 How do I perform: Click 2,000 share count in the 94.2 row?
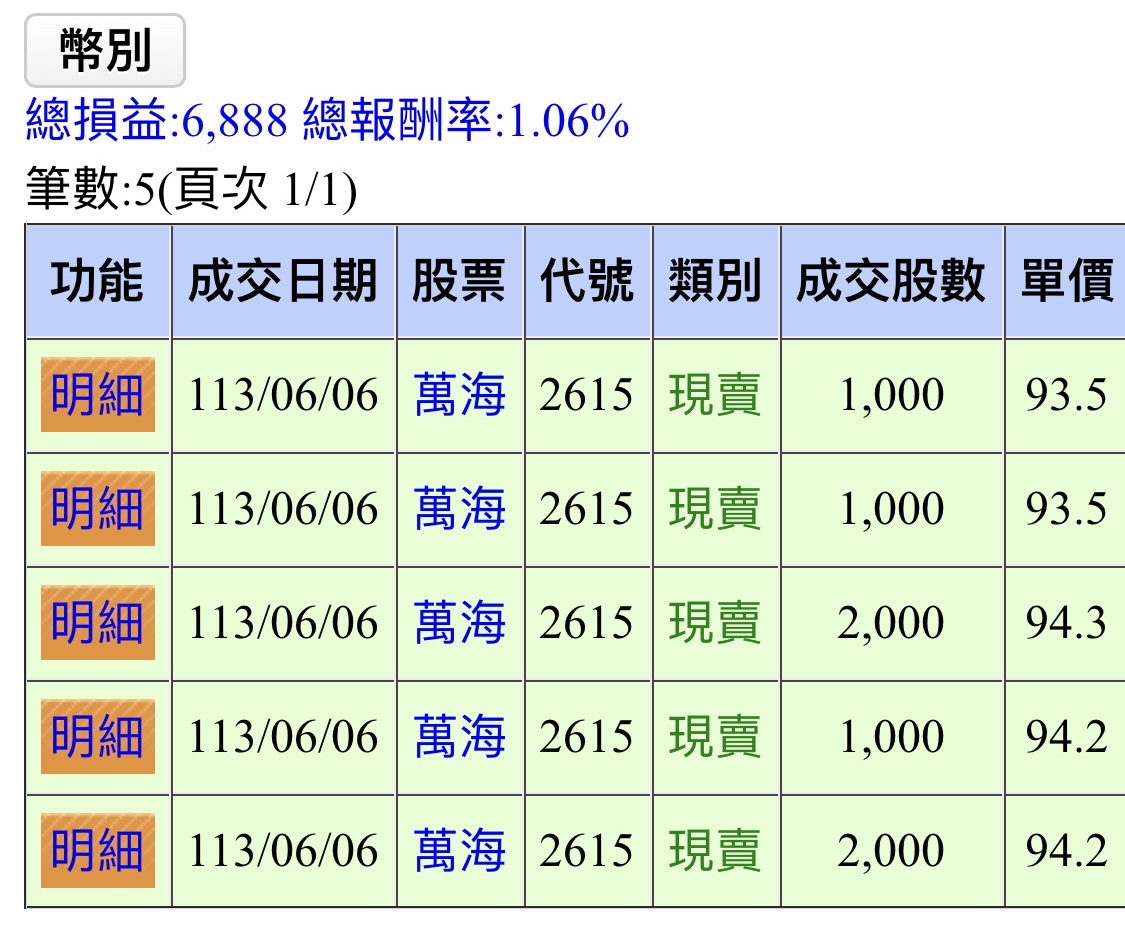892,850
